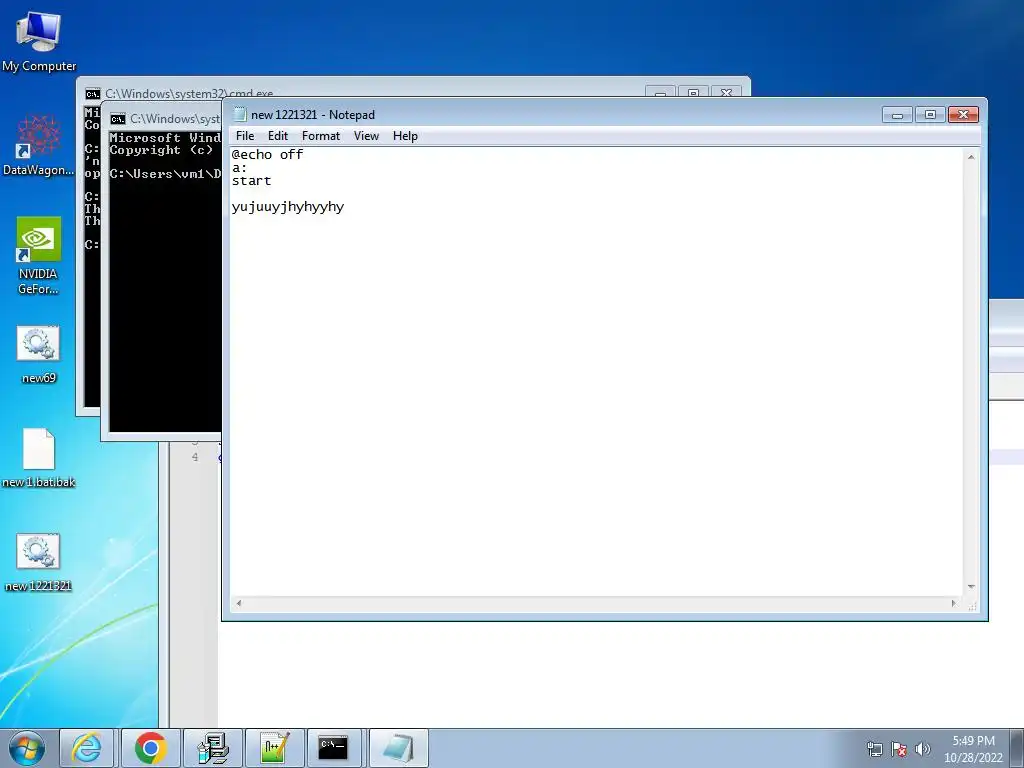Screen dimensions: 1024x768
Task: Open the Edit menu in Notepad
Action: click(278, 136)
